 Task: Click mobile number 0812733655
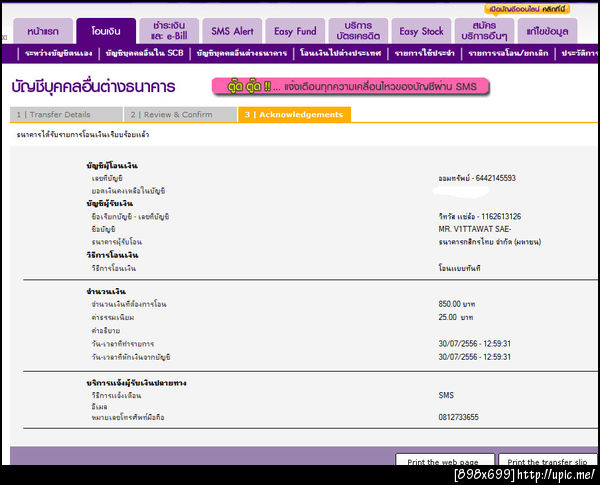point(458,417)
